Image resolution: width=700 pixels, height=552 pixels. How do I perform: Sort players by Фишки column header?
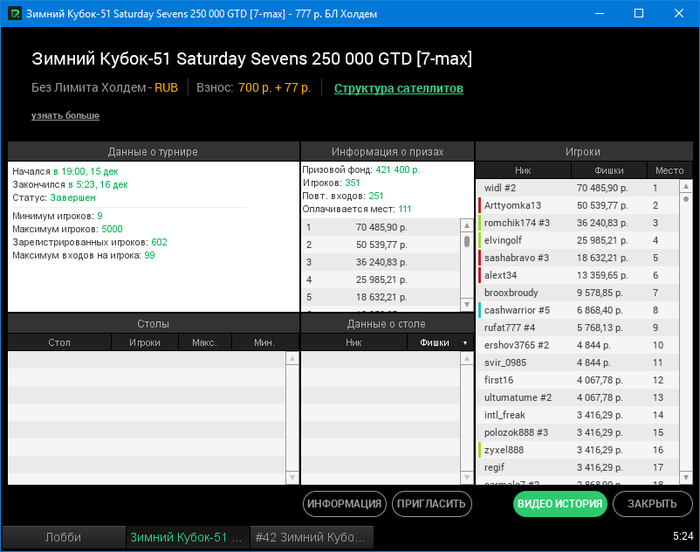[x=609, y=171]
